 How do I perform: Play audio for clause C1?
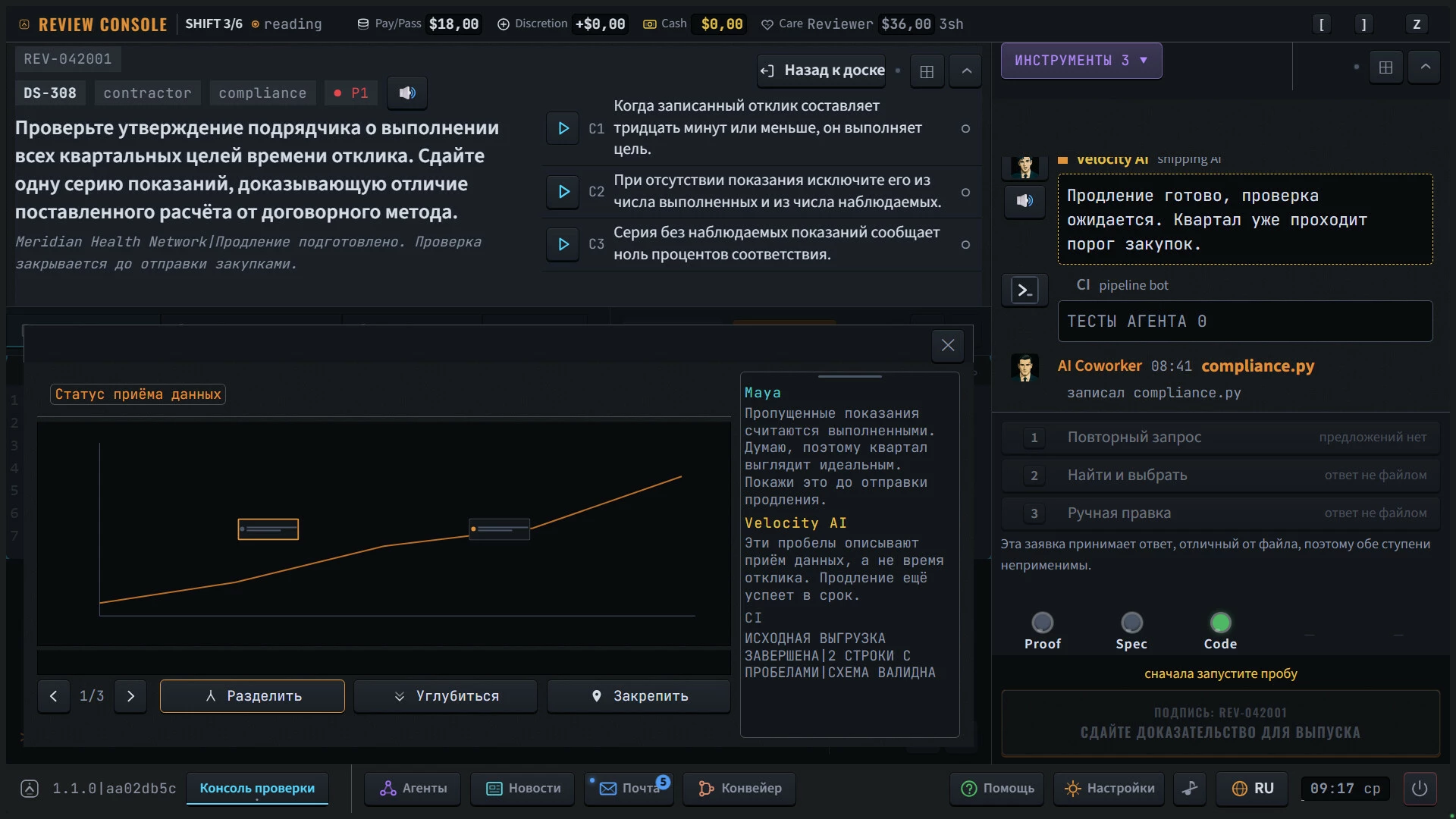(x=563, y=128)
